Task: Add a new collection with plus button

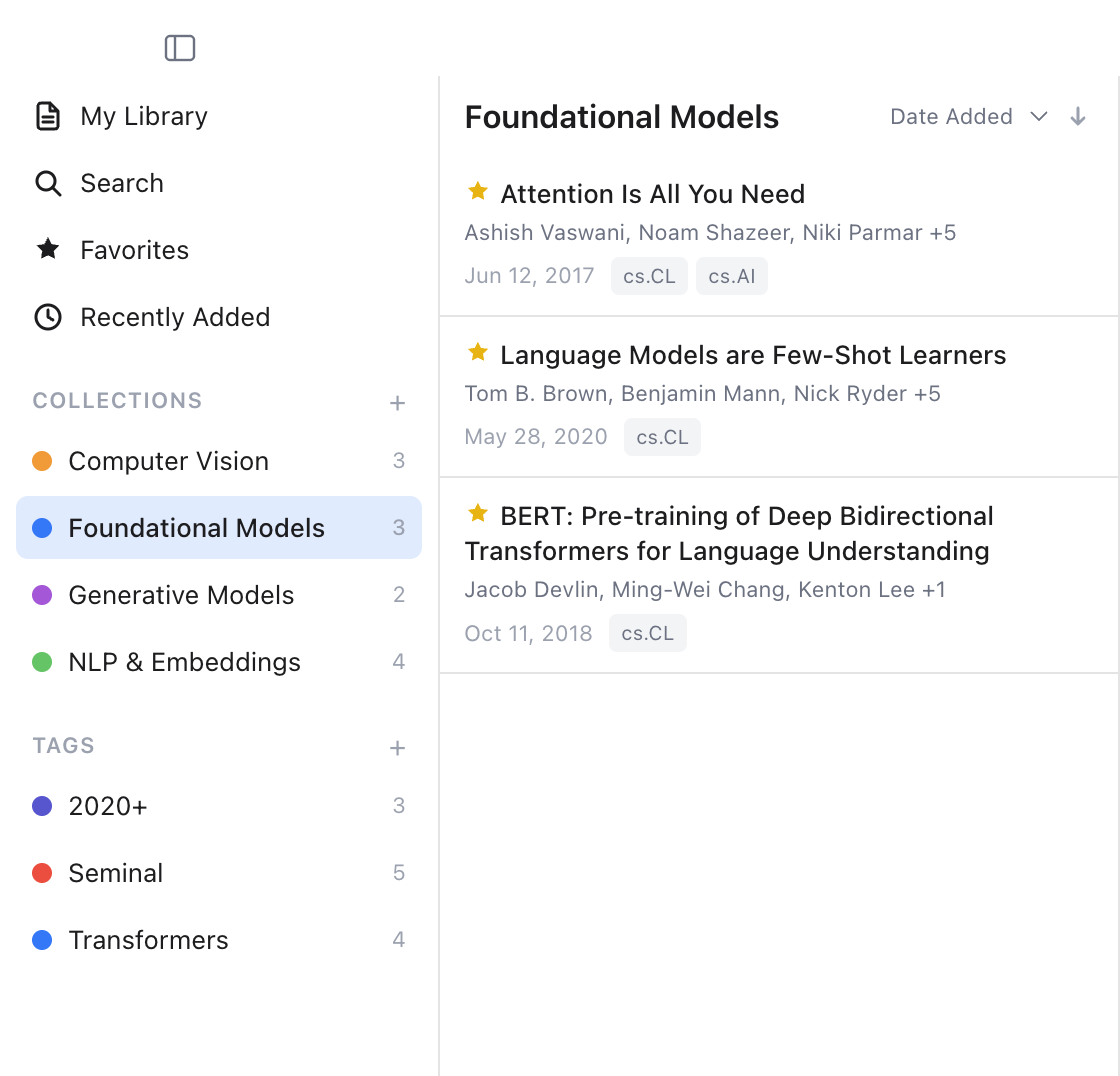Action: (x=397, y=403)
